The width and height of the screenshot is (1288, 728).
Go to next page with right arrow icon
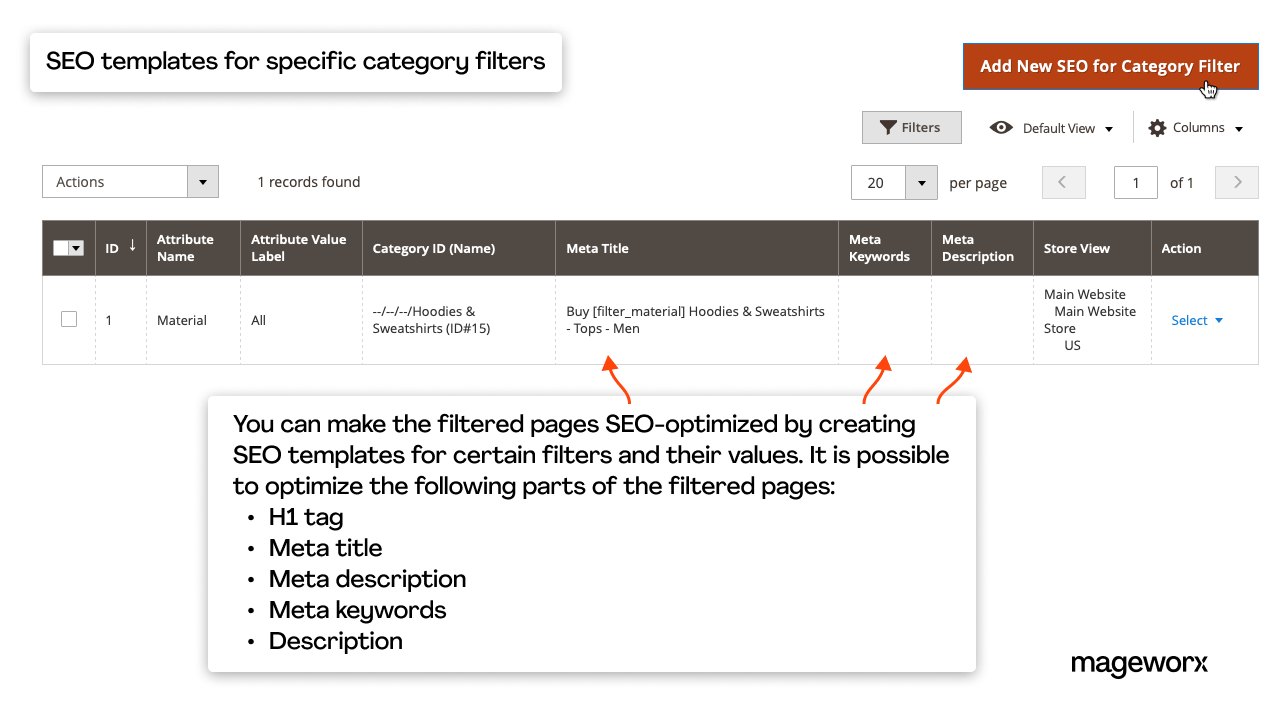point(1236,182)
